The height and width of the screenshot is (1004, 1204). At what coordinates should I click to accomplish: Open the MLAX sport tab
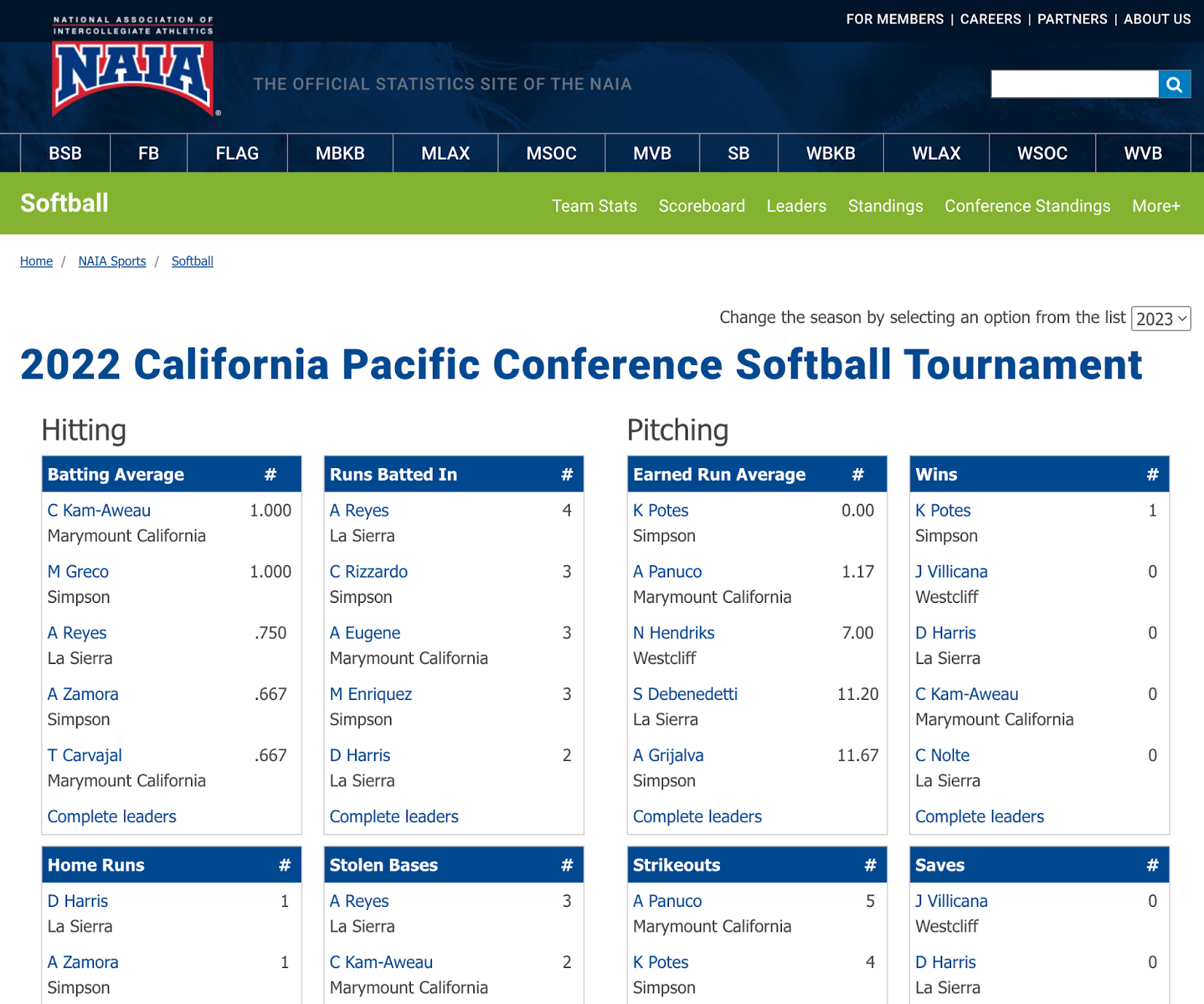[445, 154]
